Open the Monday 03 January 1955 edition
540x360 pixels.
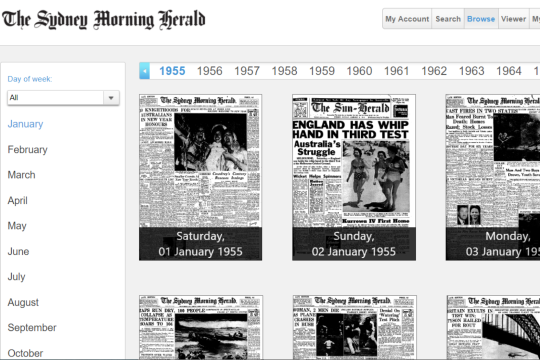pos(493,177)
